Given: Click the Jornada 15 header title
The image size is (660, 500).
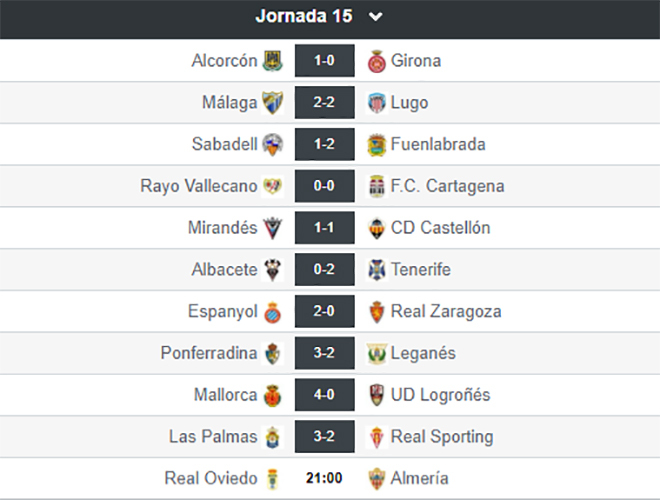Looking at the screenshot, I should click(x=305, y=16).
